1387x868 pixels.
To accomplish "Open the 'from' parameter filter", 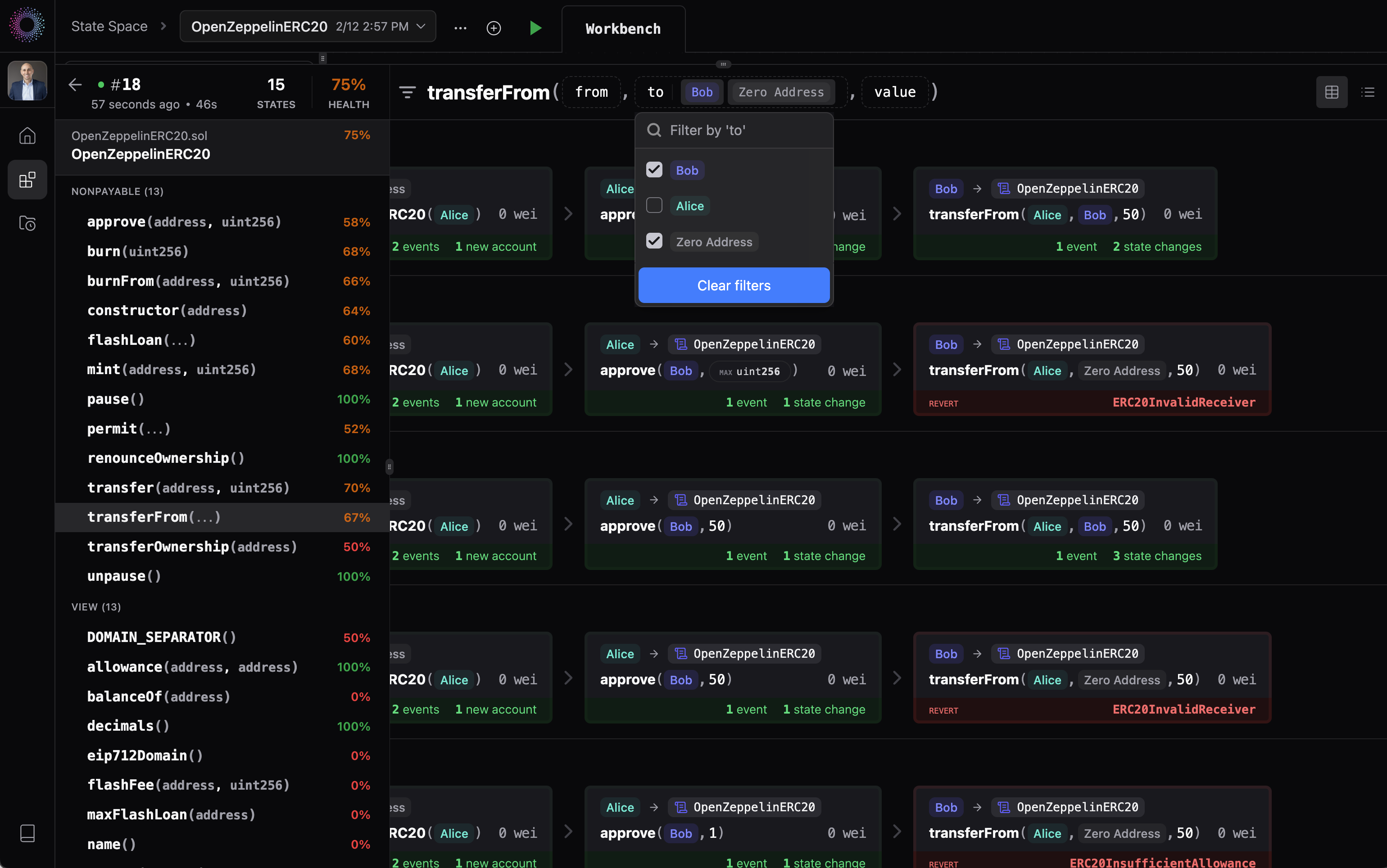I will point(591,92).
